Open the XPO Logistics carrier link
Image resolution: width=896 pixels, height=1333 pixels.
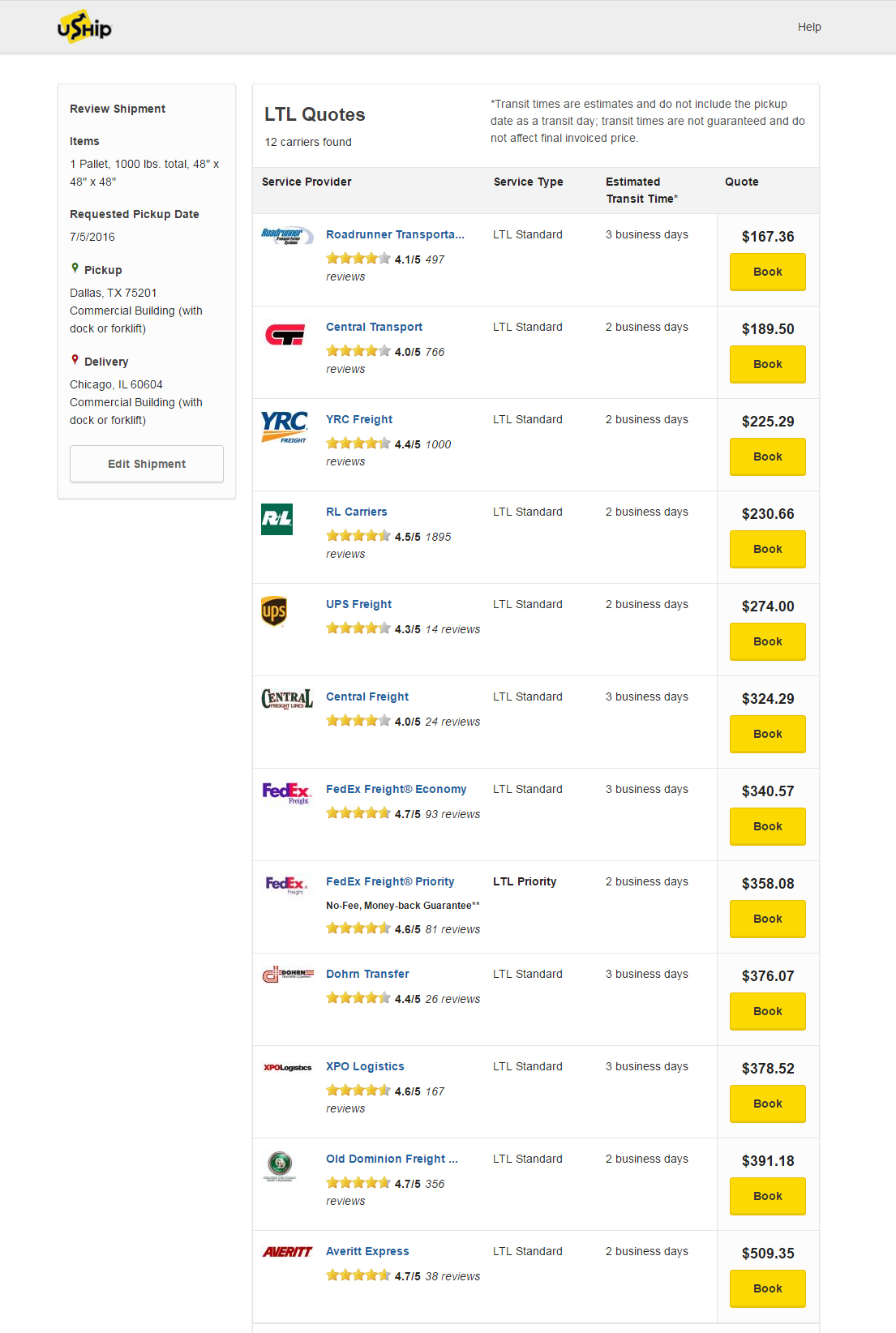pyautogui.click(x=365, y=1066)
